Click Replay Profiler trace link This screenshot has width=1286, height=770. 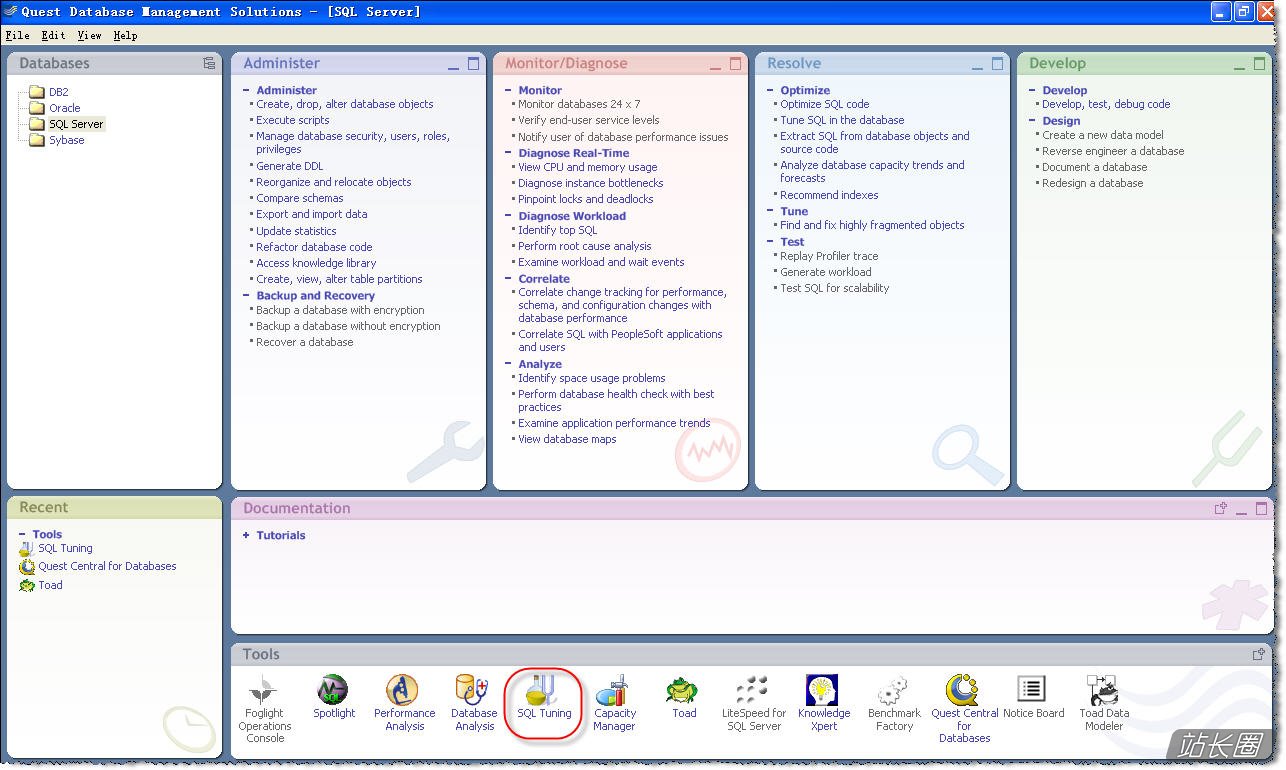click(x=829, y=256)
